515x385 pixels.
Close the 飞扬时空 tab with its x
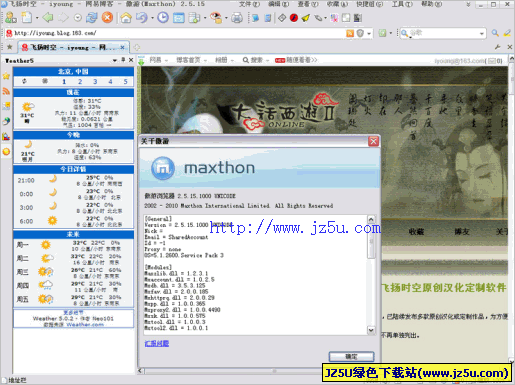coord(123,47)
